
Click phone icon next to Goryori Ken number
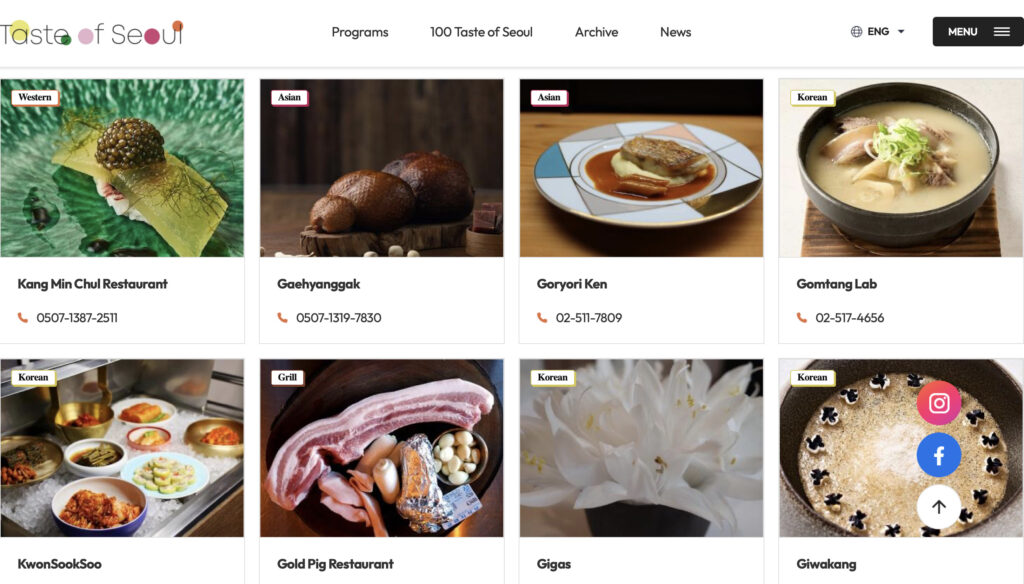point(542,317)
